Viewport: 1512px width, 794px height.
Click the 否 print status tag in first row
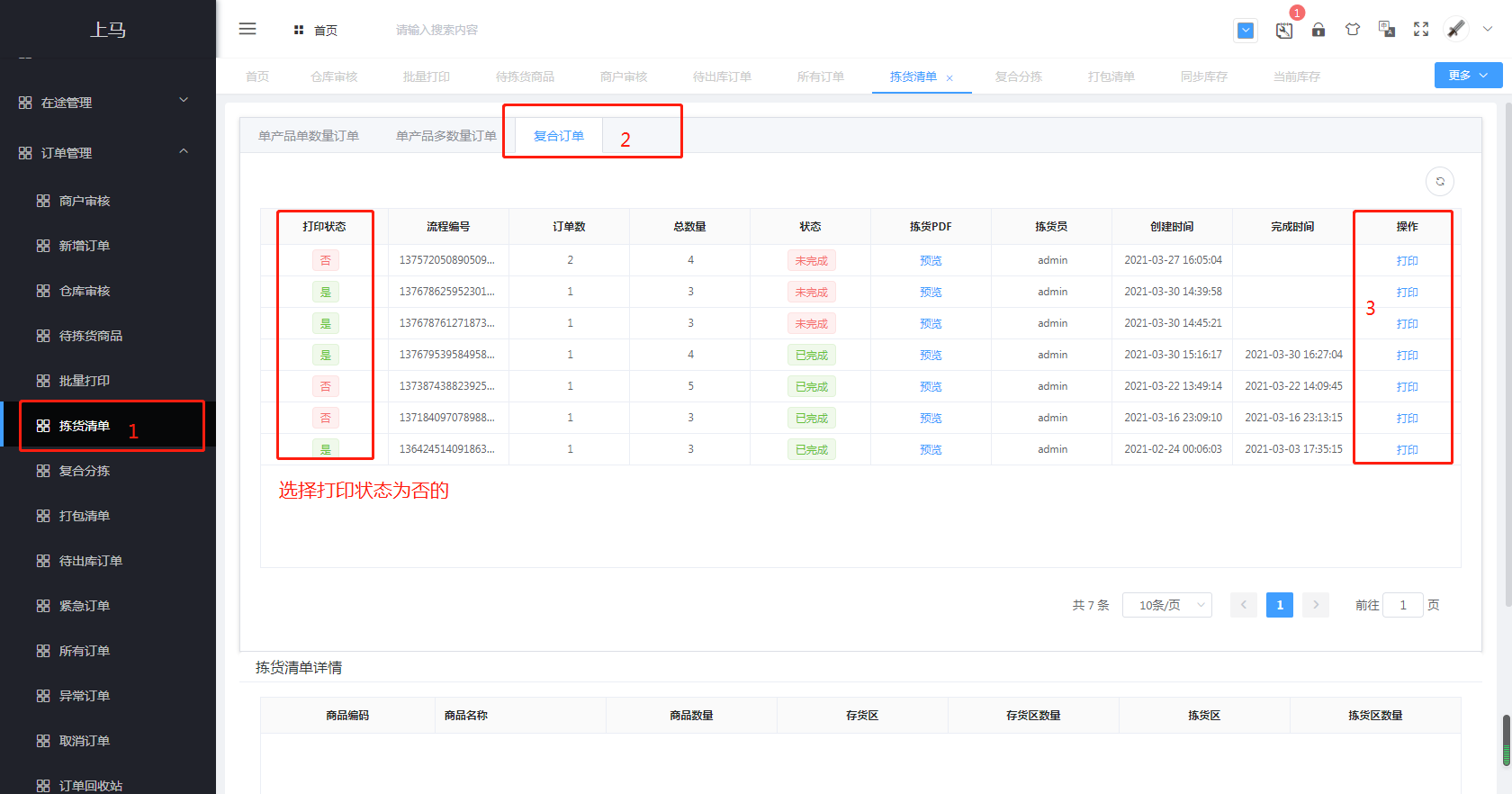(326, 260)
